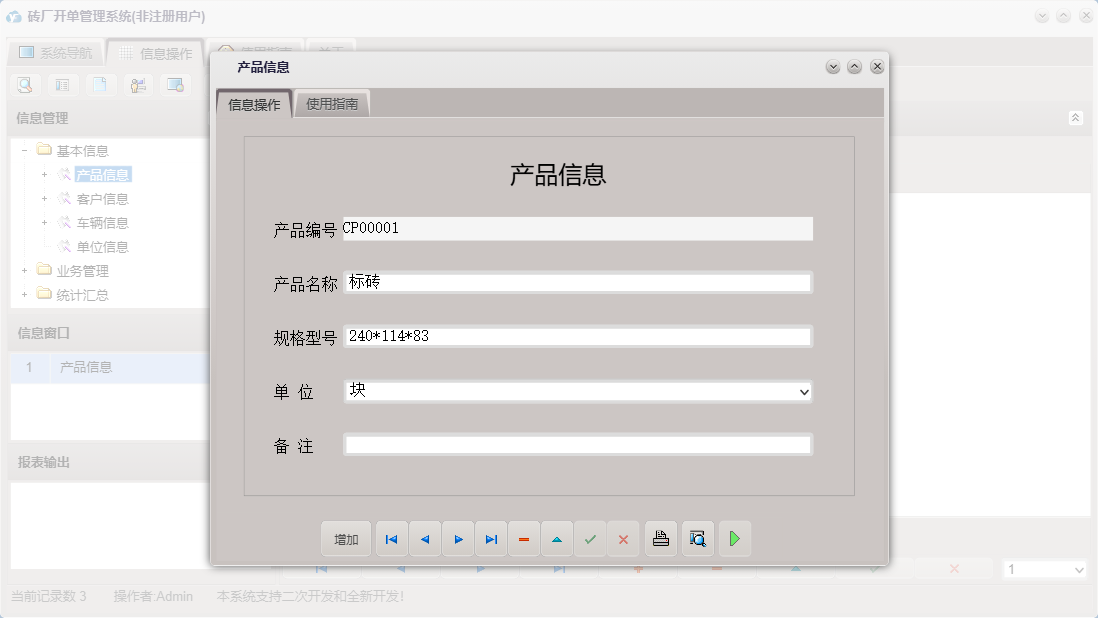1098x618 pixels.
Task: Open the page number dropdown at bottom right
Action: [1044, 567]
